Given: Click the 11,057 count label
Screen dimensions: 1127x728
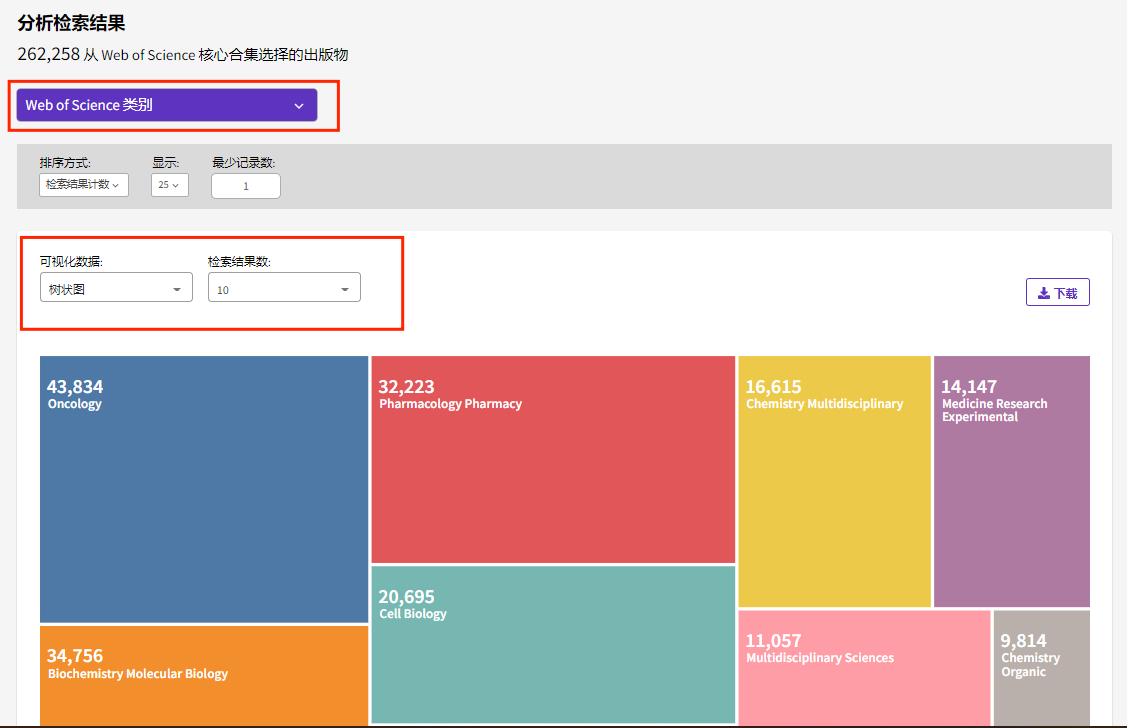Looking at the screenshot, I should [773, 640].
